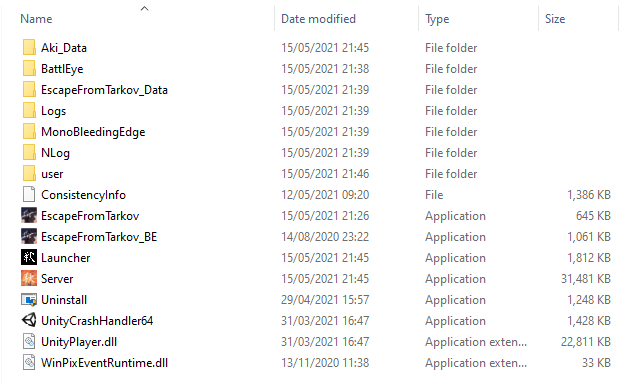Select the UnityPlayer.dll file icon
The height and width of the screenshot is (383, 632).
29,341
